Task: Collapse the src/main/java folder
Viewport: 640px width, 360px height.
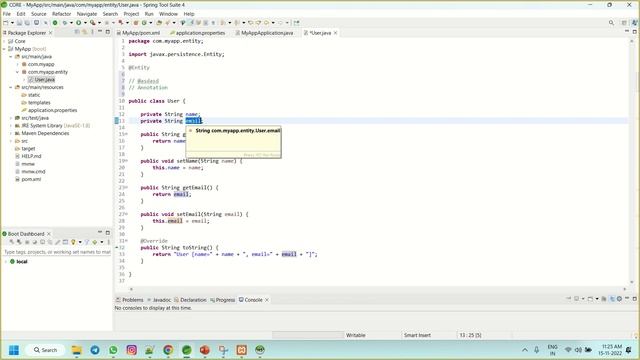Action: [x=11, y=57]
